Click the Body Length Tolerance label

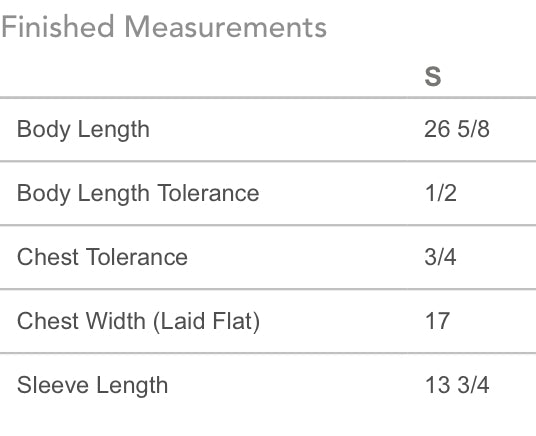click(x=138, y=194)
